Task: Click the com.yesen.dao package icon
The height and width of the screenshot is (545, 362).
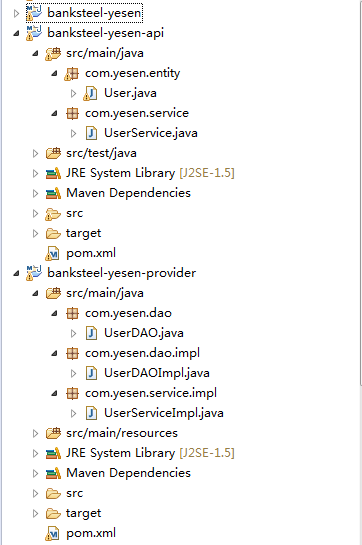Action: [72, 314]
